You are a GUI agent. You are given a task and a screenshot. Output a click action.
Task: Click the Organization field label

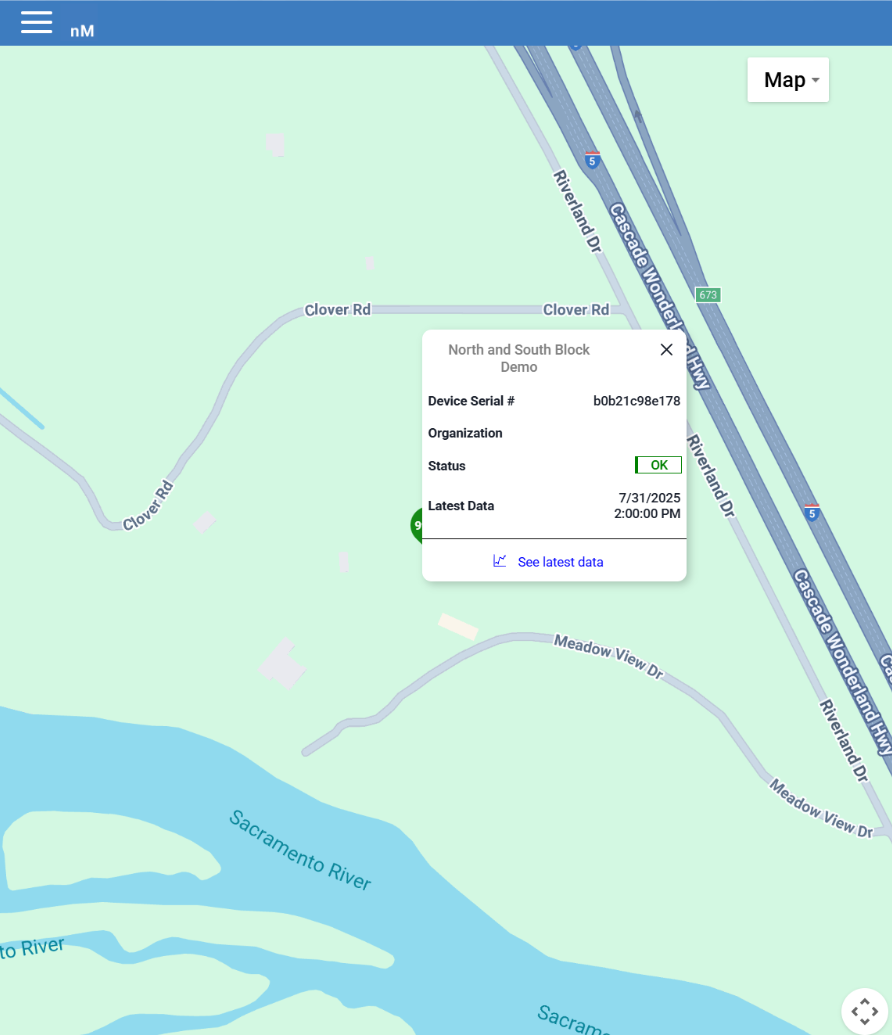pos(465,433)
